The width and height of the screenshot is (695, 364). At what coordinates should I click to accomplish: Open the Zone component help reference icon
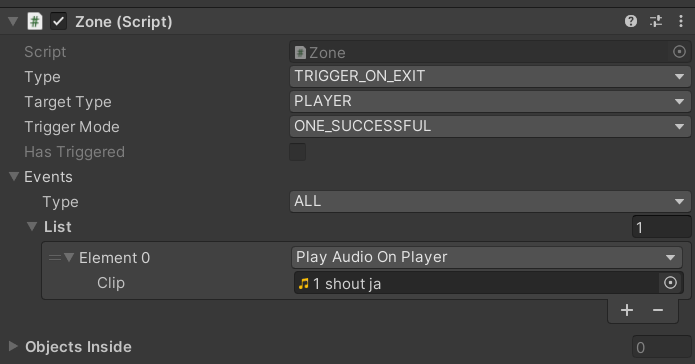click(x=631, y=21)
